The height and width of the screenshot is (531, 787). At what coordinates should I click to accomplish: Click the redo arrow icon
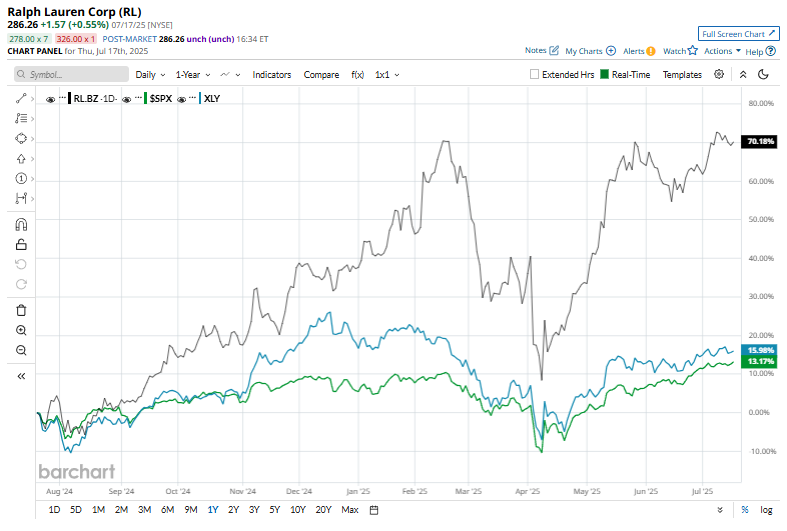(21, 285)
